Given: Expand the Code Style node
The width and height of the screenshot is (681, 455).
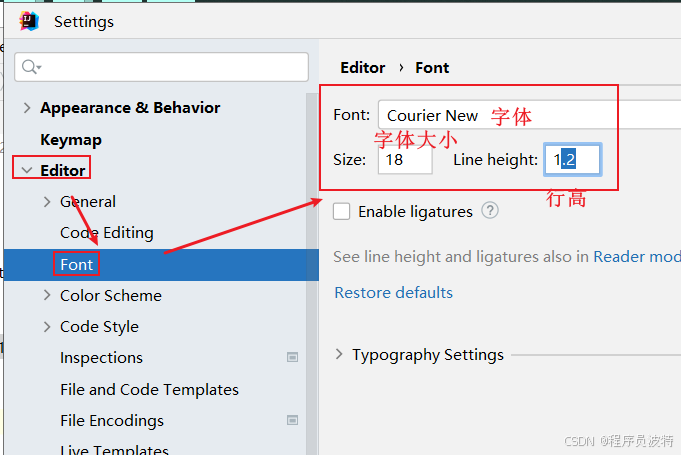Looking at the screenshot, I should point(47,326).
